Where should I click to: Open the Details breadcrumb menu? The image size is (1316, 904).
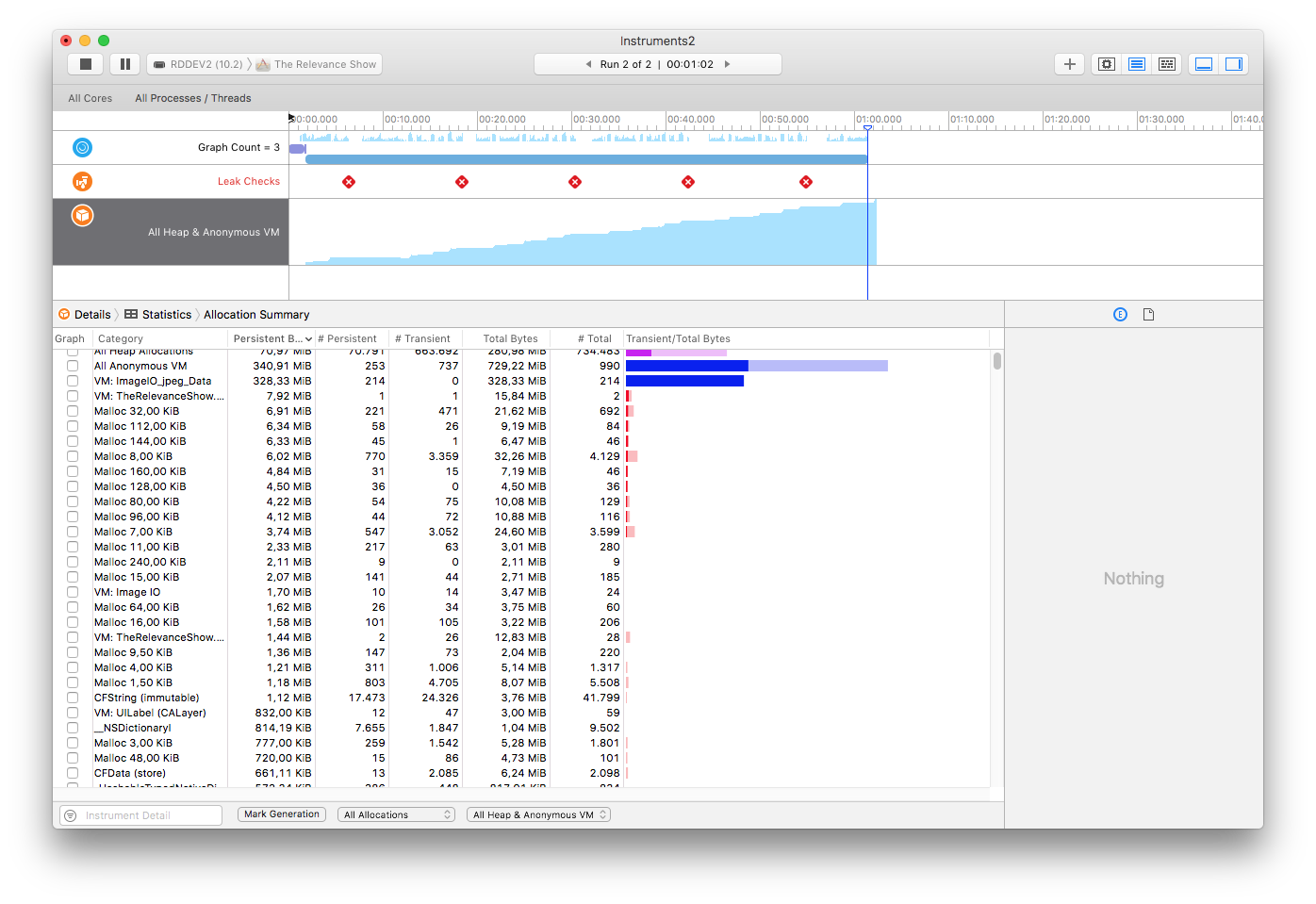85,315
